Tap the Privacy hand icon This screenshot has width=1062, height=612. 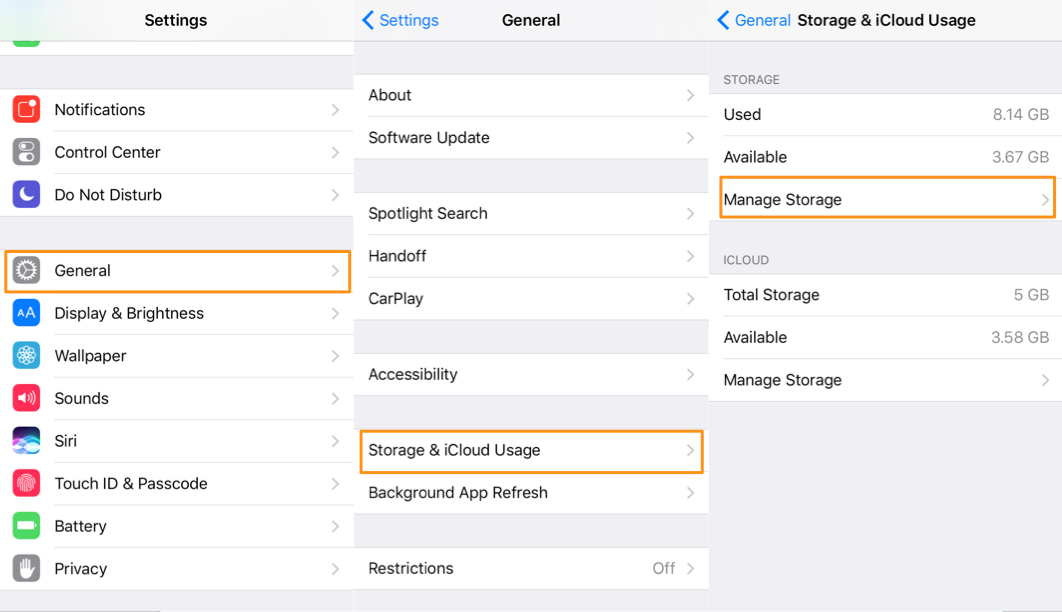tap(26, 569)
